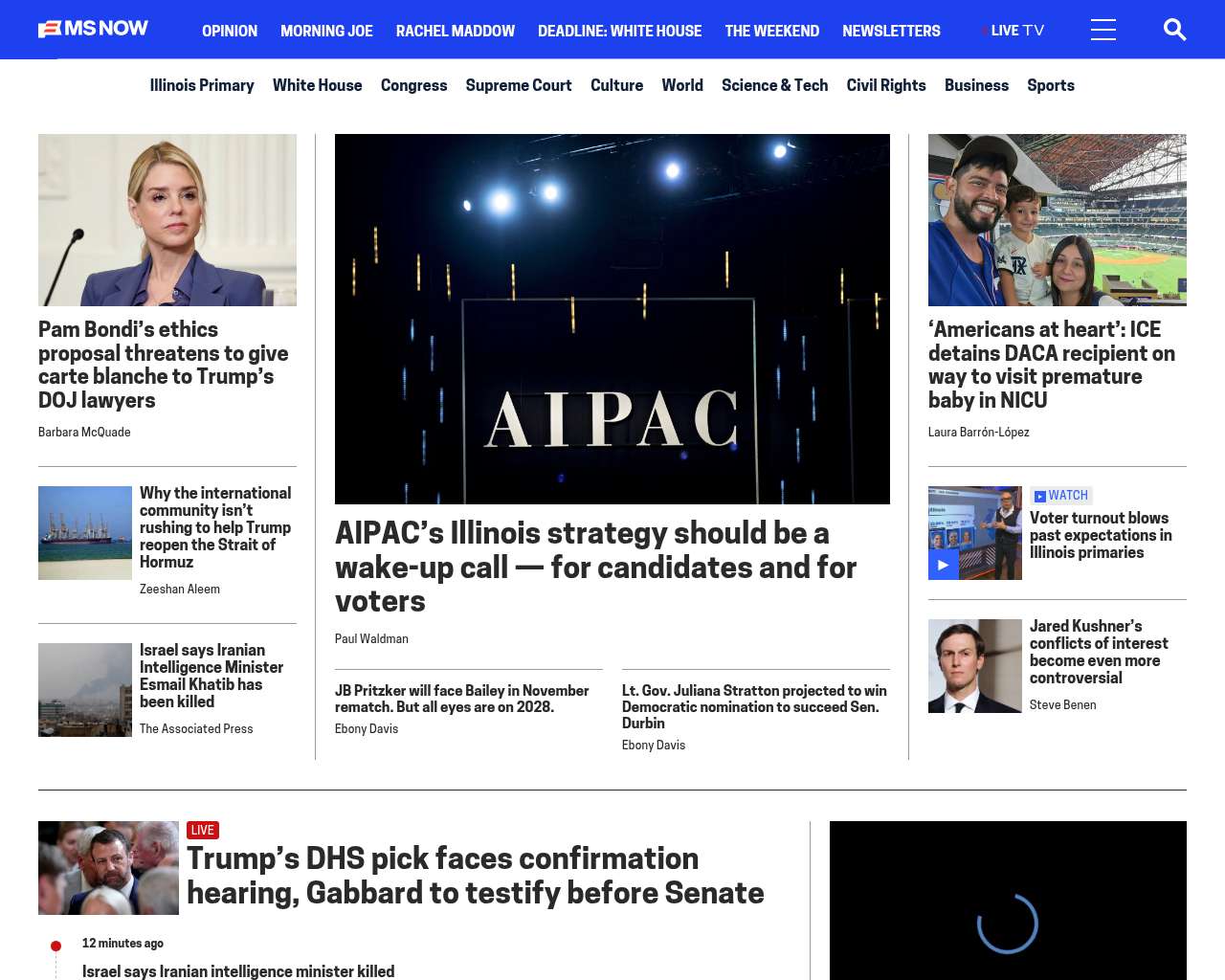Open the Opinion section
The image size is (1225, 980).
tap(230, 31)
